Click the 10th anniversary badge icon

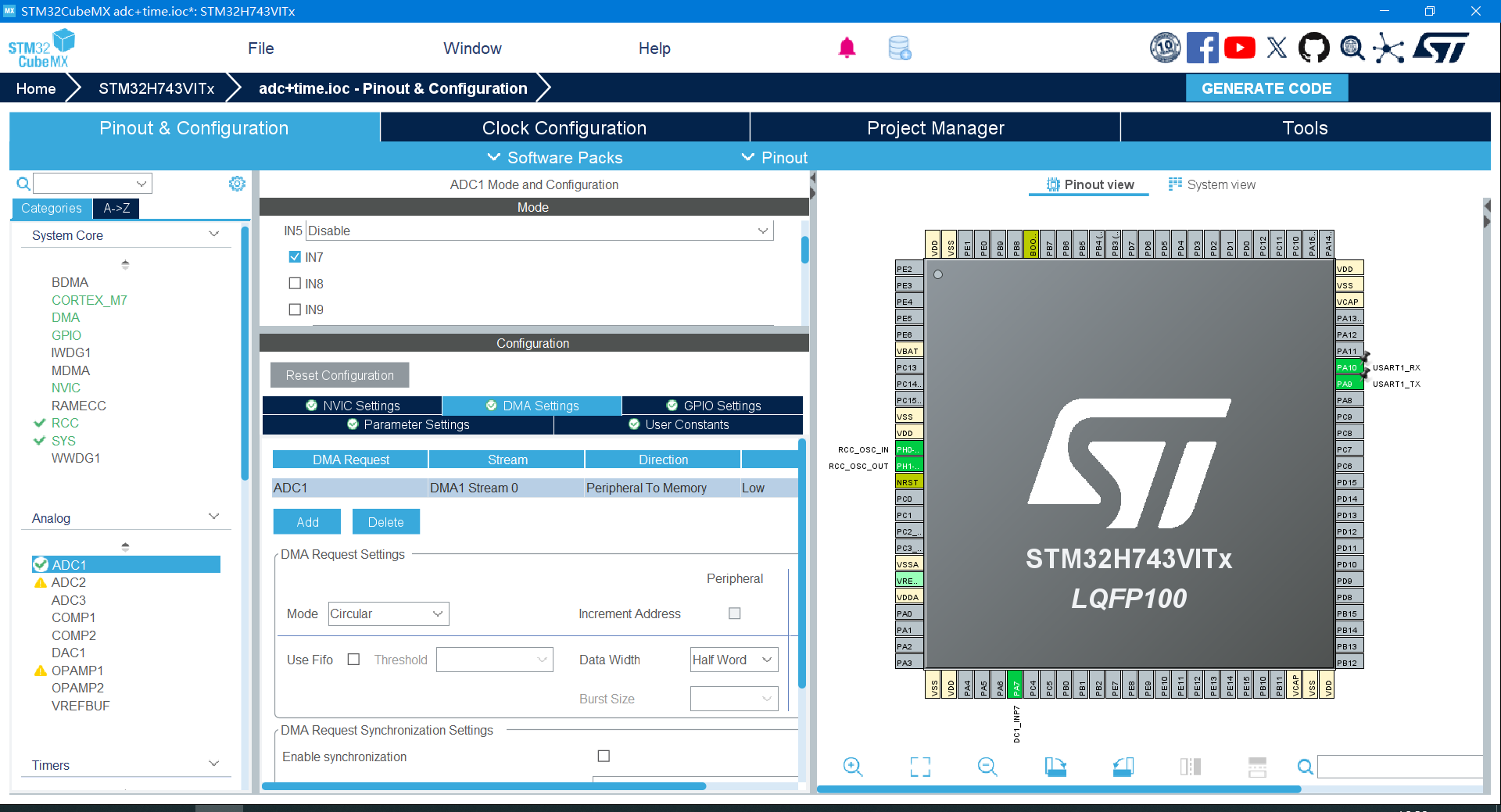[1165, 48]
